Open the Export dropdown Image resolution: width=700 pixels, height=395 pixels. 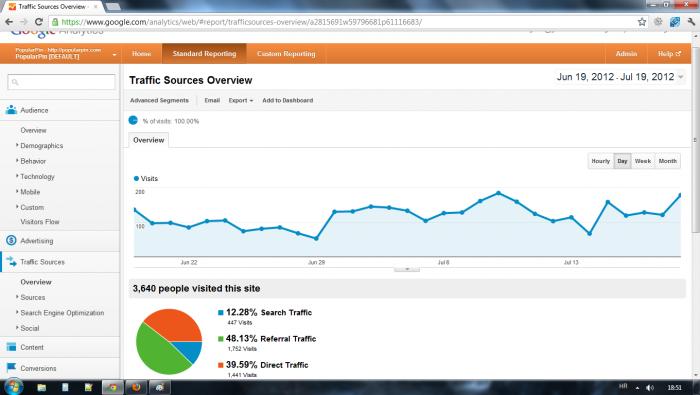click(241, 100)
